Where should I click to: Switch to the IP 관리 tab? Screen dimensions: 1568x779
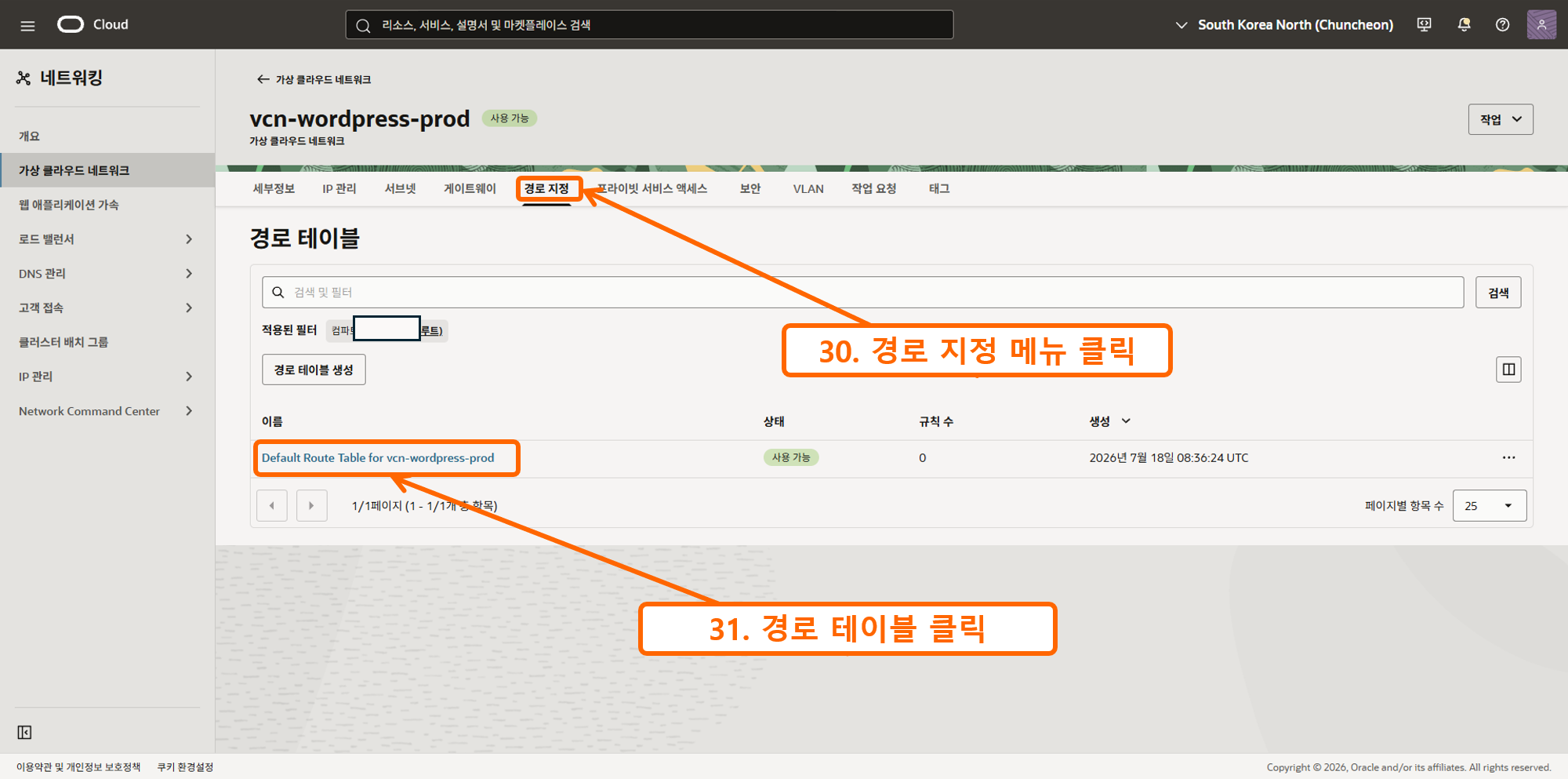click(x=339, y=189)
